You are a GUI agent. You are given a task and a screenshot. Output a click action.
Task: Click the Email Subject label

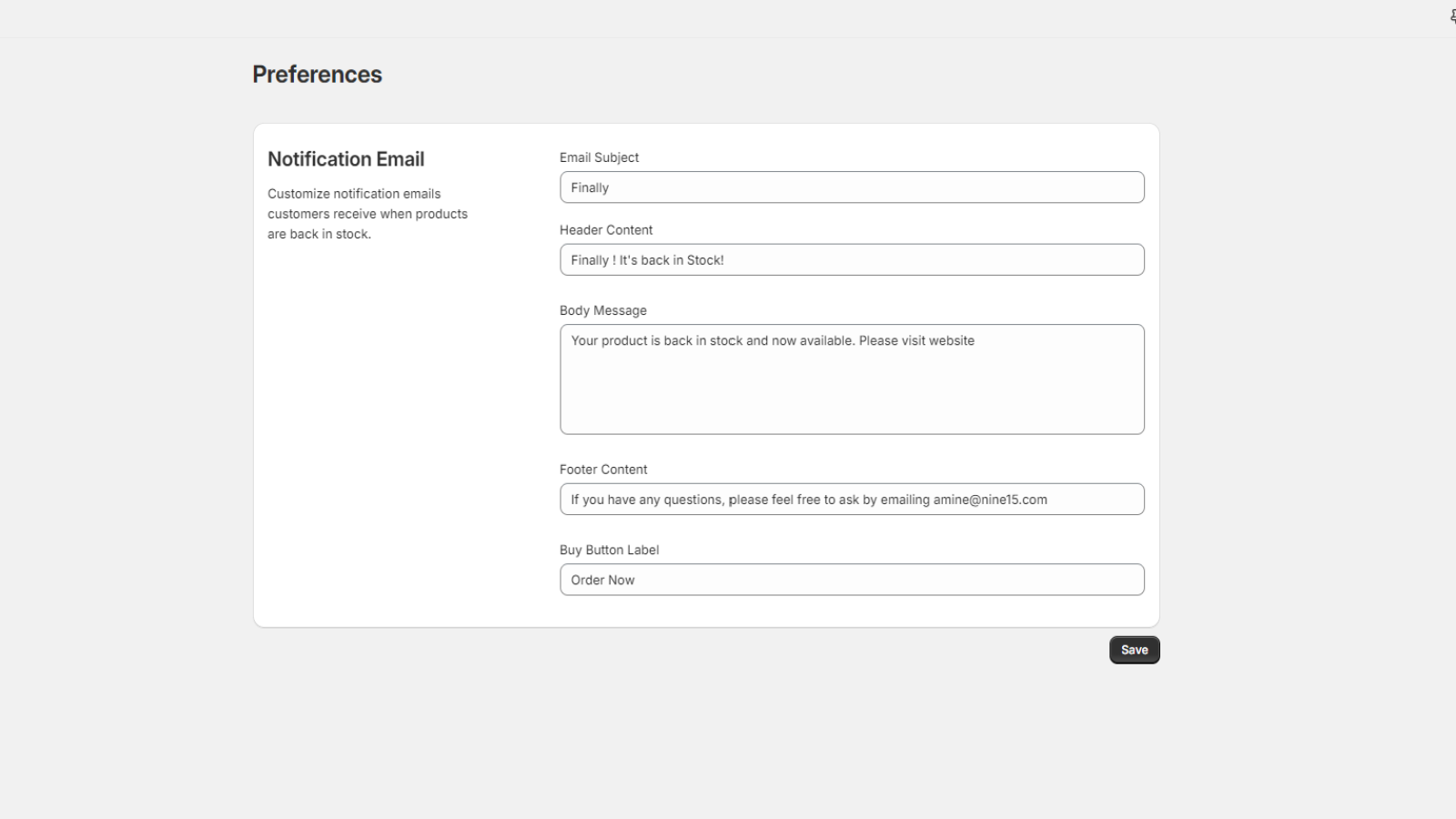point(599,157)
